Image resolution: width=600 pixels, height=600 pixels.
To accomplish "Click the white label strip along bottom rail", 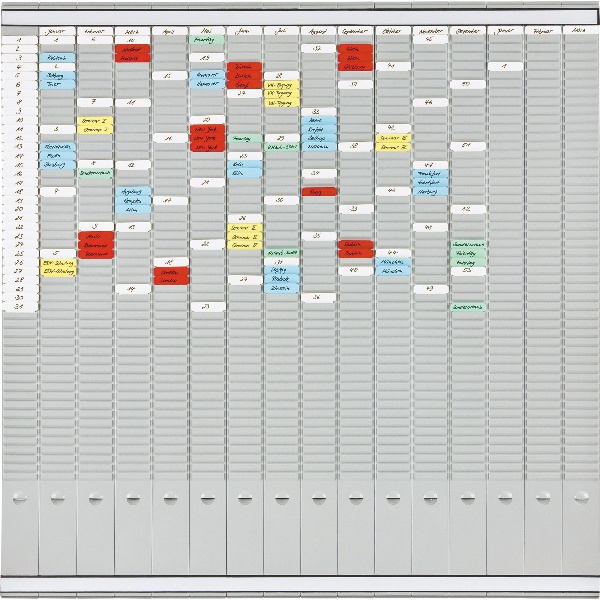I will tap(300, 584).
